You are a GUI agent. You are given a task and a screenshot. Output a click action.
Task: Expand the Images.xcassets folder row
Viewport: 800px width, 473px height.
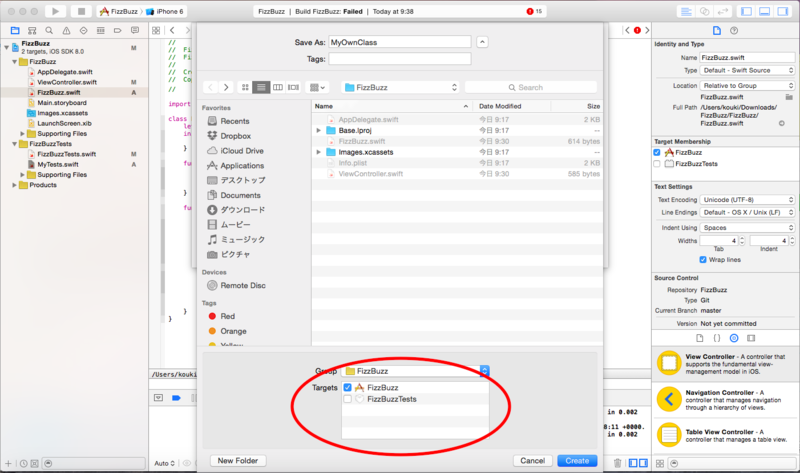pyautogui.click(x=318, y=152)
